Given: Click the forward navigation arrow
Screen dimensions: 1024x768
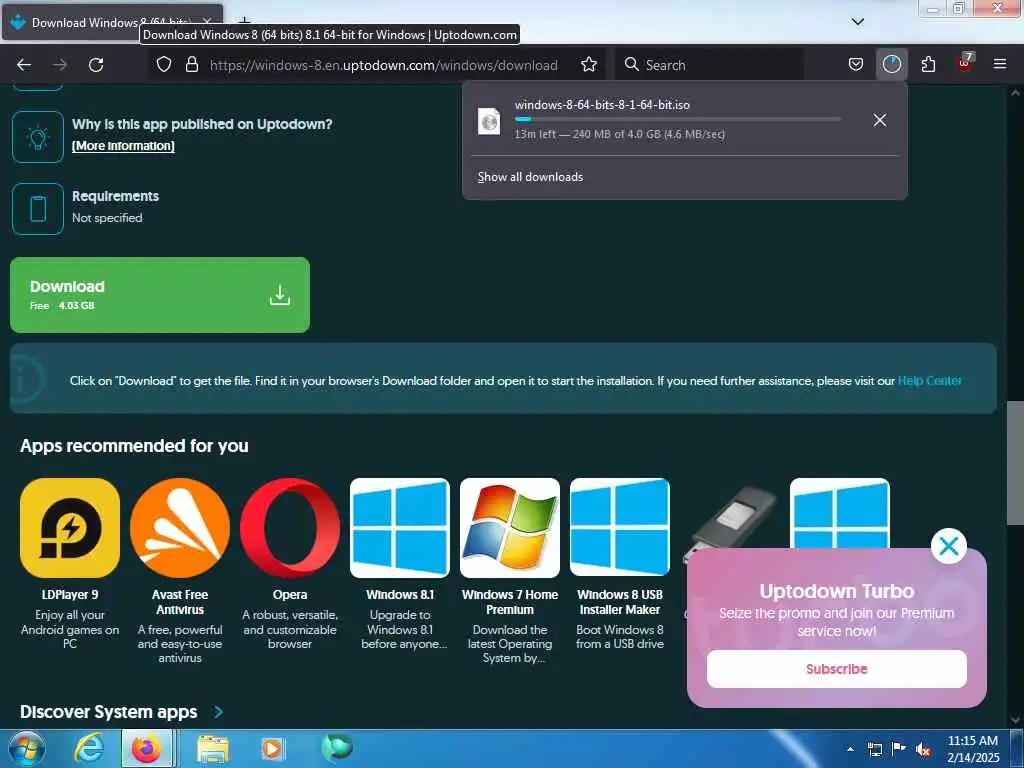Looking at the screenshot, I should click(x=59, y=65).
